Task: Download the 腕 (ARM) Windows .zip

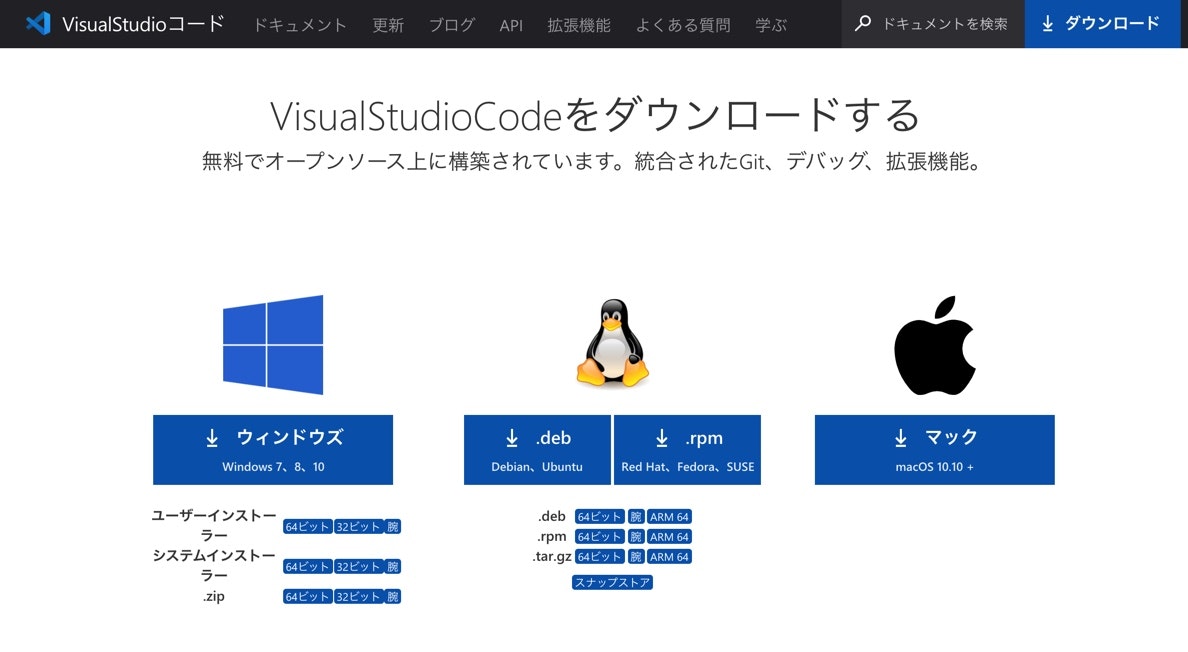Action: pyautogui.click(x=392, y=597)
